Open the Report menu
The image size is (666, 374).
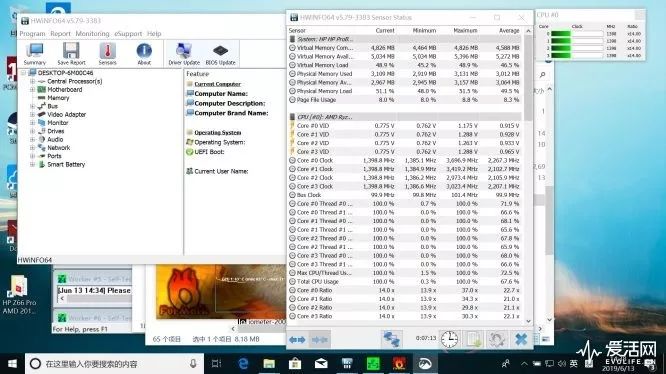coord(60,34)
